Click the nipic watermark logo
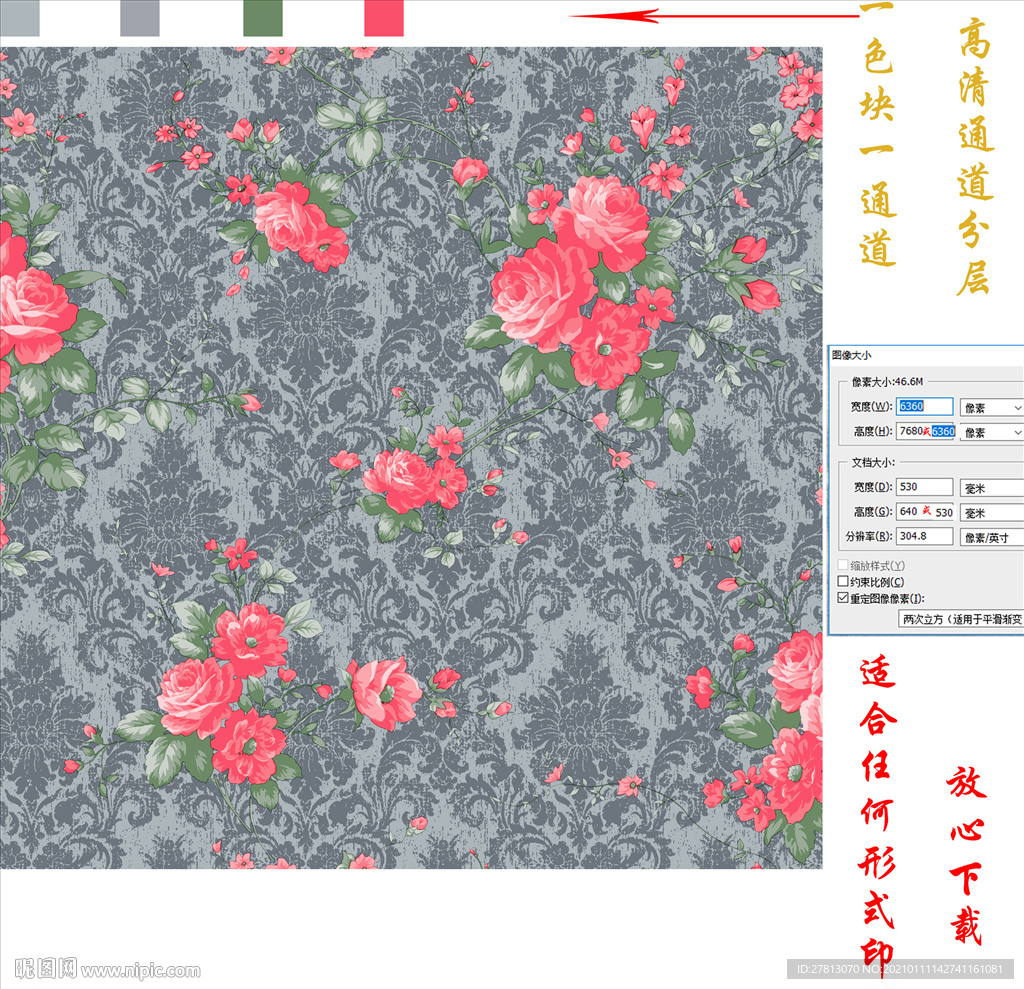Screen dimensions: 1024x989 tap(46, 968)
